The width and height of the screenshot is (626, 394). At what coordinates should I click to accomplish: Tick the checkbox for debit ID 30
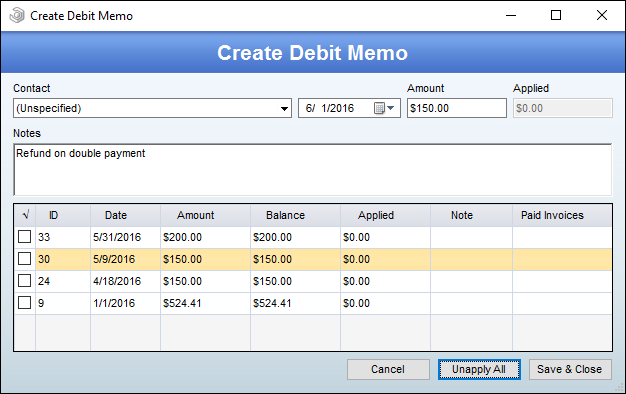[x=24, y=259]
